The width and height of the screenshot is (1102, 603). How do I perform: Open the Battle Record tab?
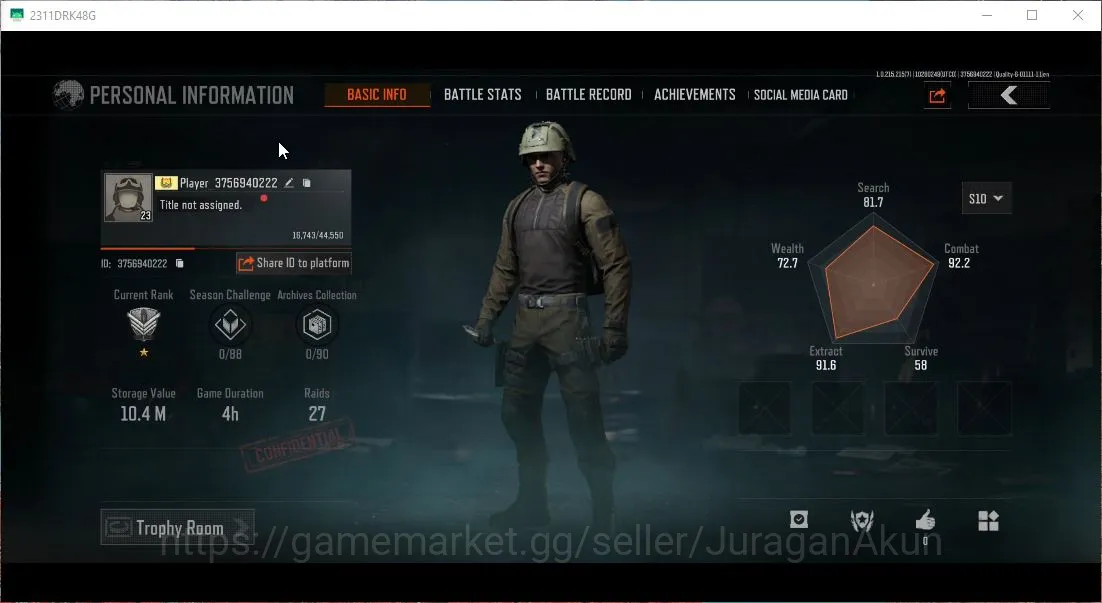pyautogui.click(x=588, y=95)
